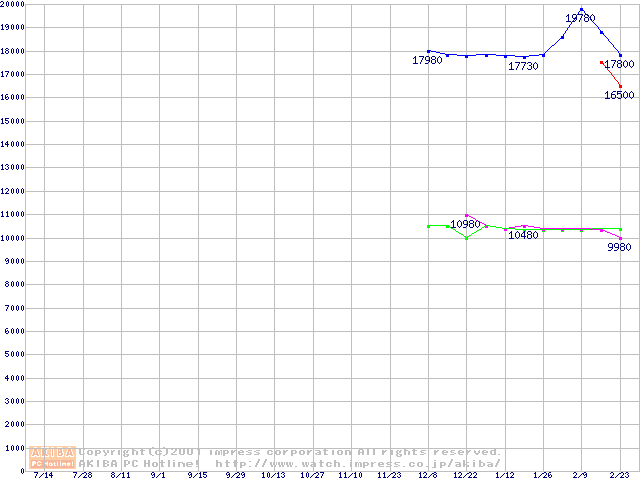
Task: Click the 4000 y-axis label
Action: click(x=15, y=378)
